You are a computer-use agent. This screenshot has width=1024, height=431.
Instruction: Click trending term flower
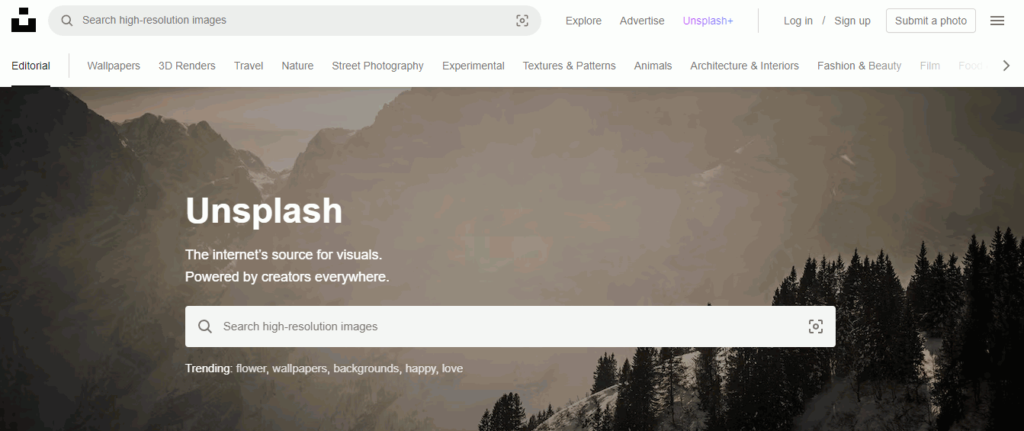click(251, 368)
